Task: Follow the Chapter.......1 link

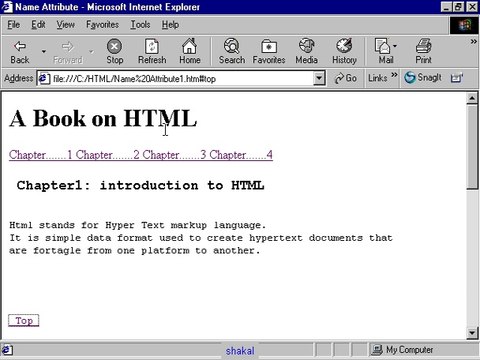Action: (40, 155)
